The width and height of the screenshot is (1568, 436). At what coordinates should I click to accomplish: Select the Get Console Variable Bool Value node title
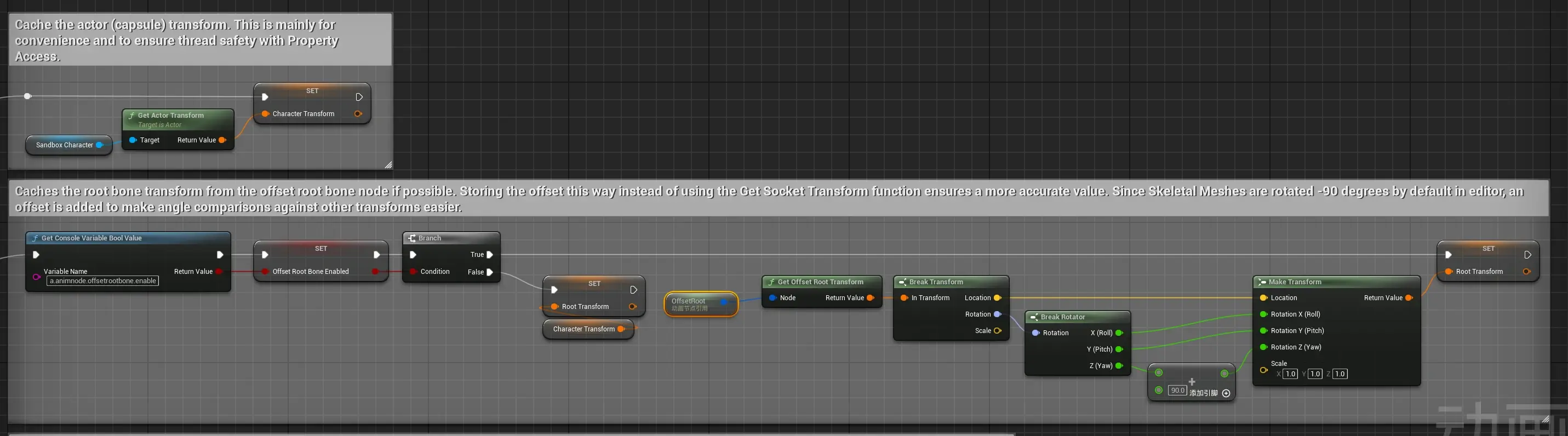click(x=91, y=238)
